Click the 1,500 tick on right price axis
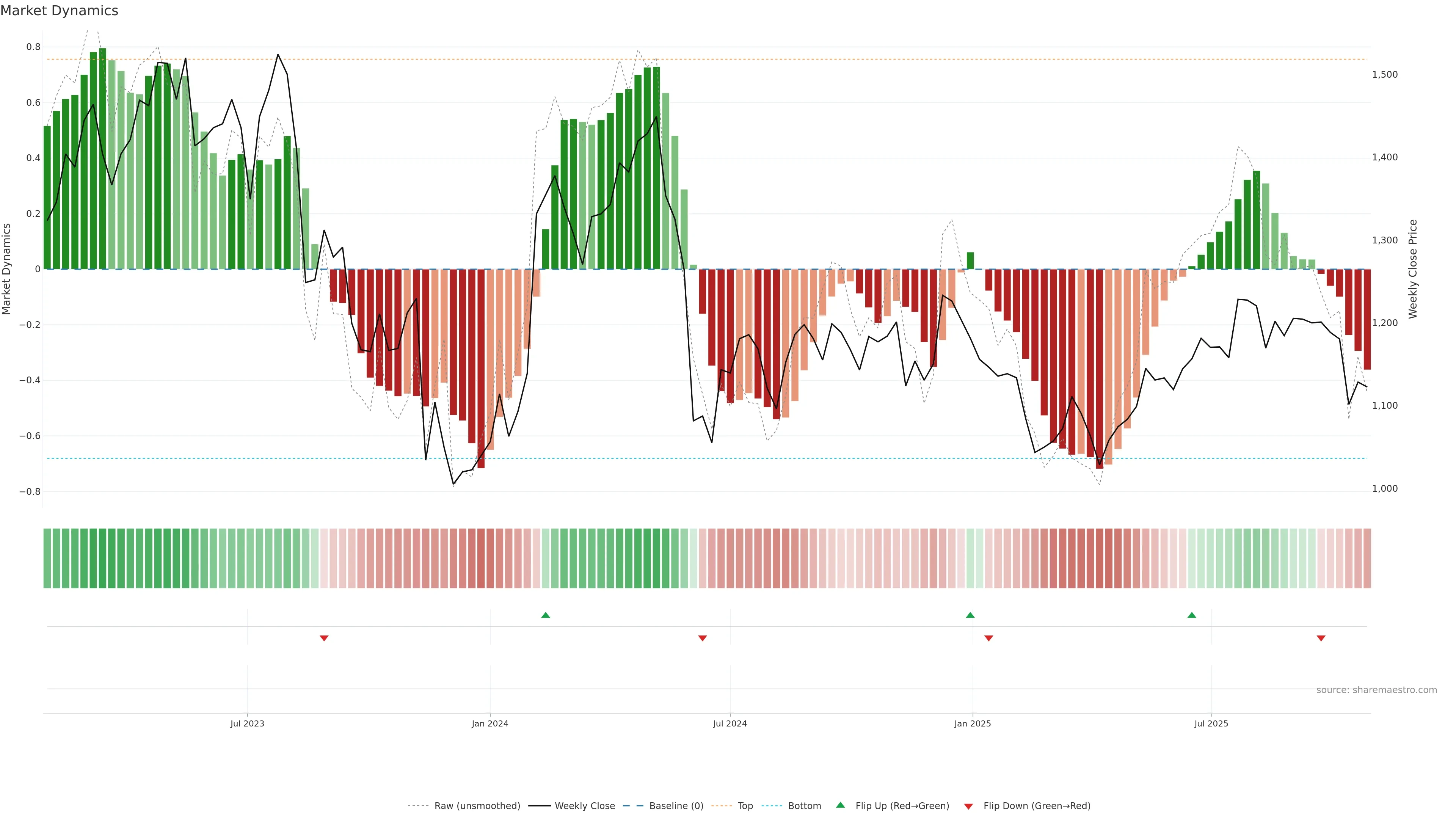This screenshot has width=1456, height=819. 1385,75
